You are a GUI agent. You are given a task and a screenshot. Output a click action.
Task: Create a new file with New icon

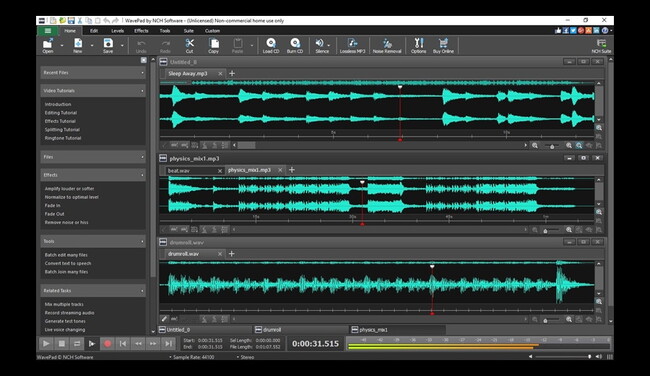(78, 45)
